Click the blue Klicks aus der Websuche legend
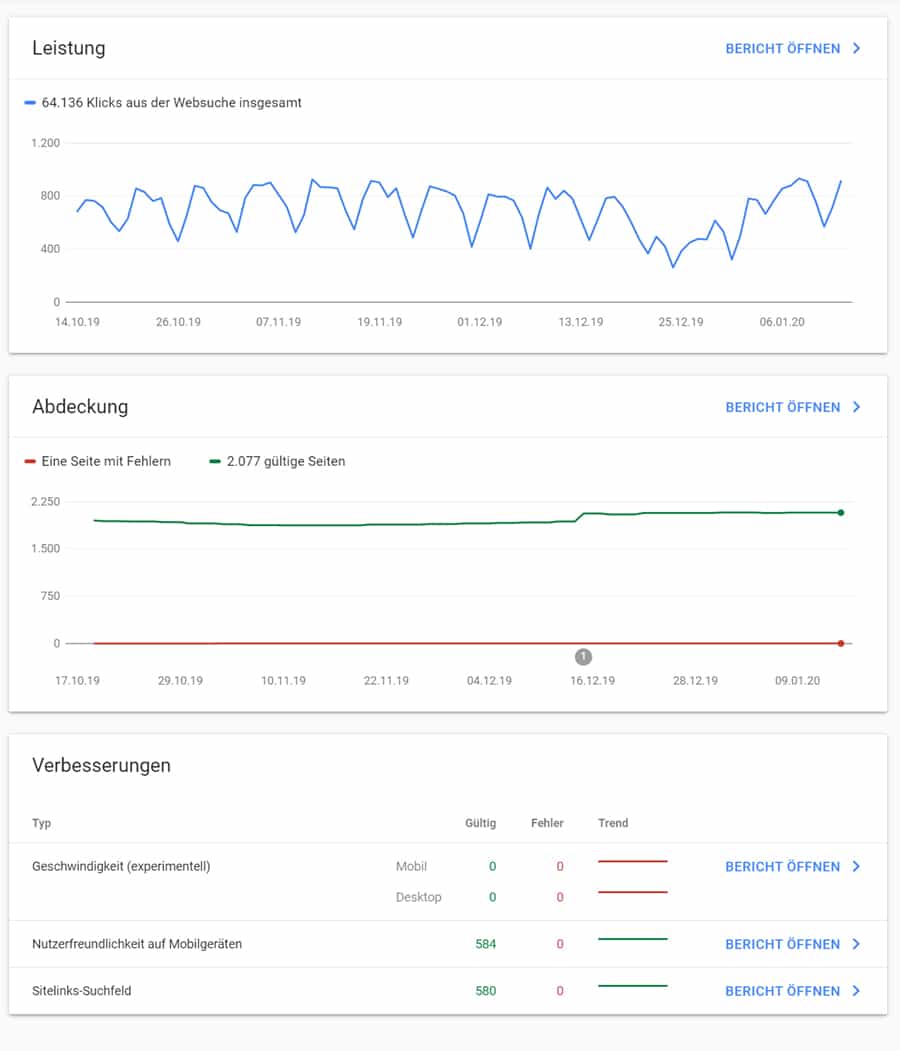The height and width of the screenshot is (1051, 900). point(163,102)
